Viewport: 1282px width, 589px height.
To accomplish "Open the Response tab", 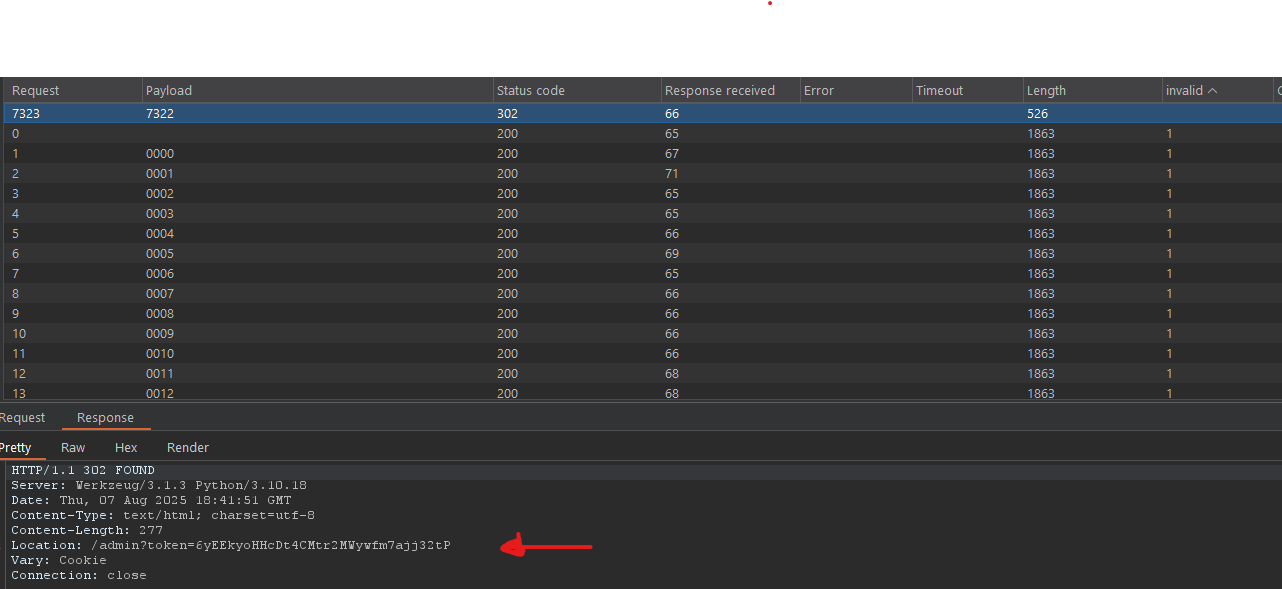I will click(x=105, y=418).
